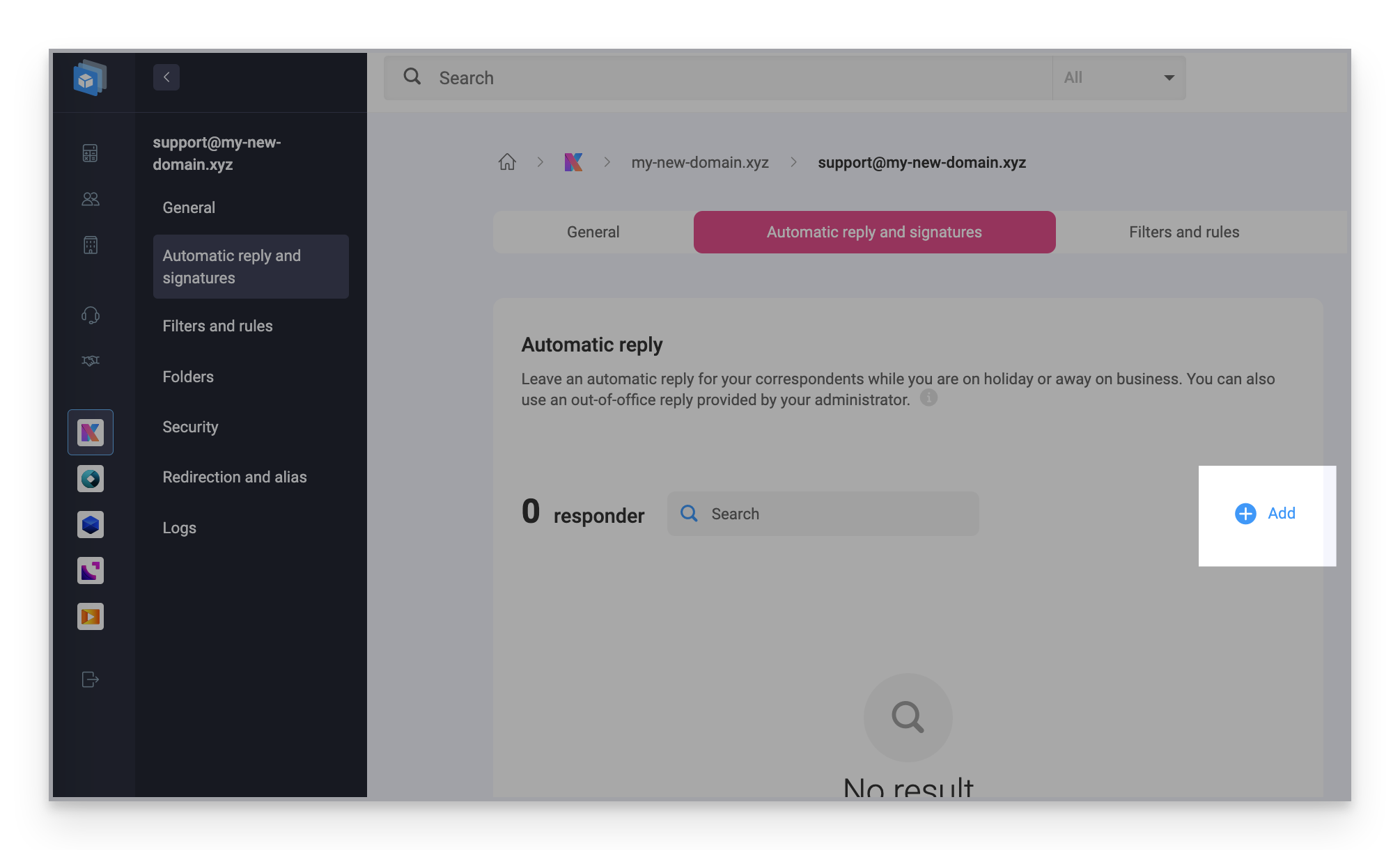Select the contacts/users panel icon
Viewport: 1400px width, 850px height.
[x=91, y=198]
